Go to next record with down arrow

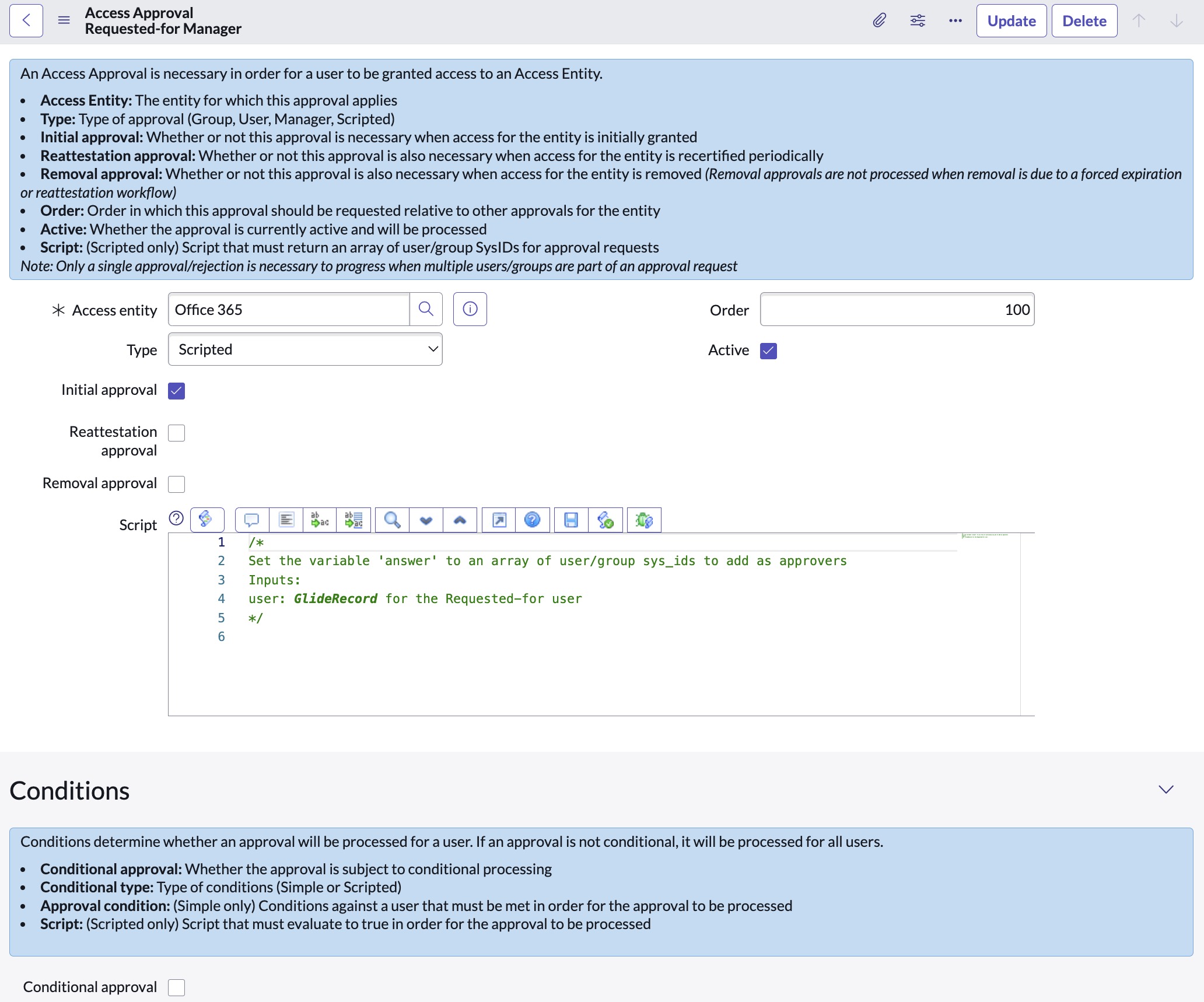[x=1177, y=20]
